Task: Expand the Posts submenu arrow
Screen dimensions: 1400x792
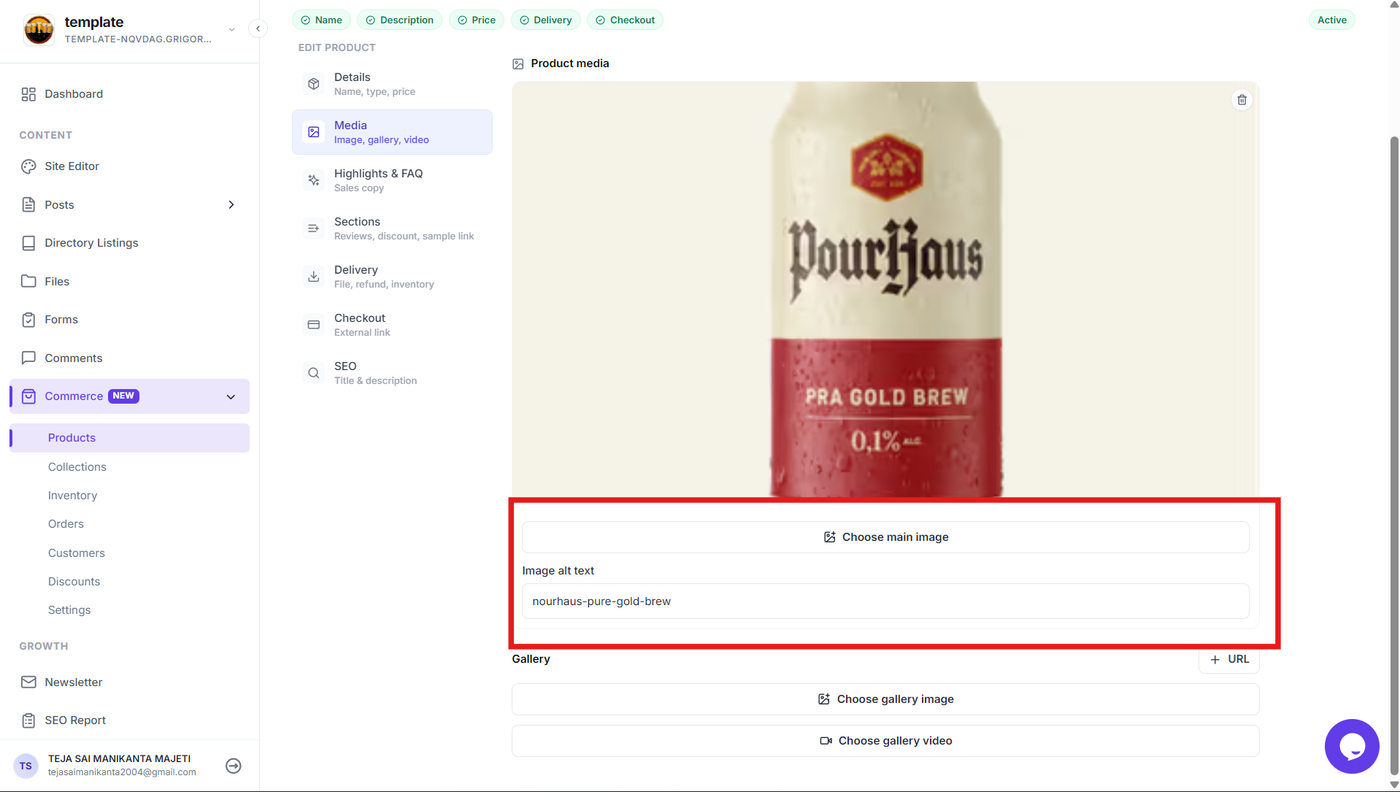Action: (231, 205)
